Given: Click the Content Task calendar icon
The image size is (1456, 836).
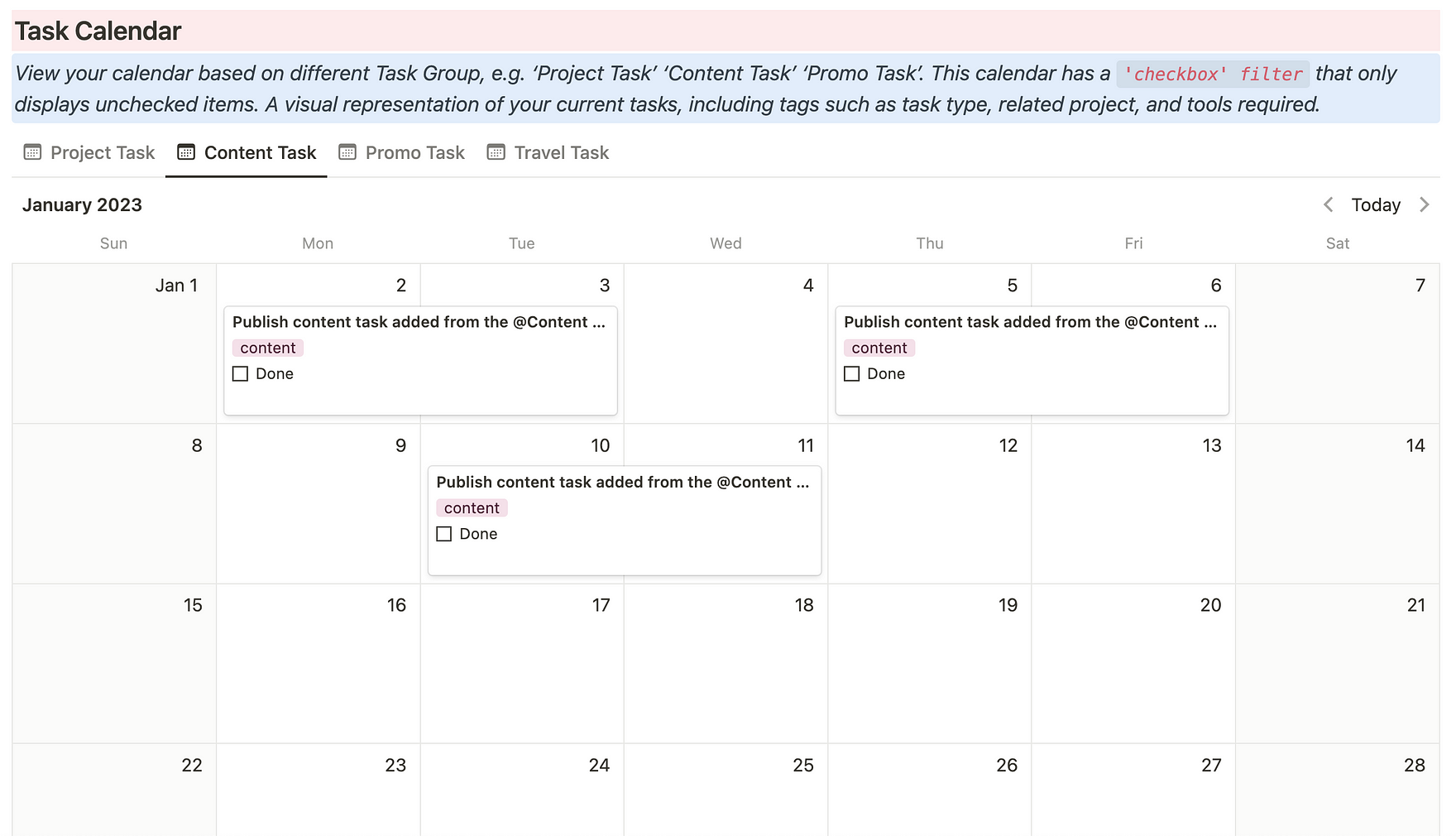Looking at the screenshot, I should [x=186, y=152].
